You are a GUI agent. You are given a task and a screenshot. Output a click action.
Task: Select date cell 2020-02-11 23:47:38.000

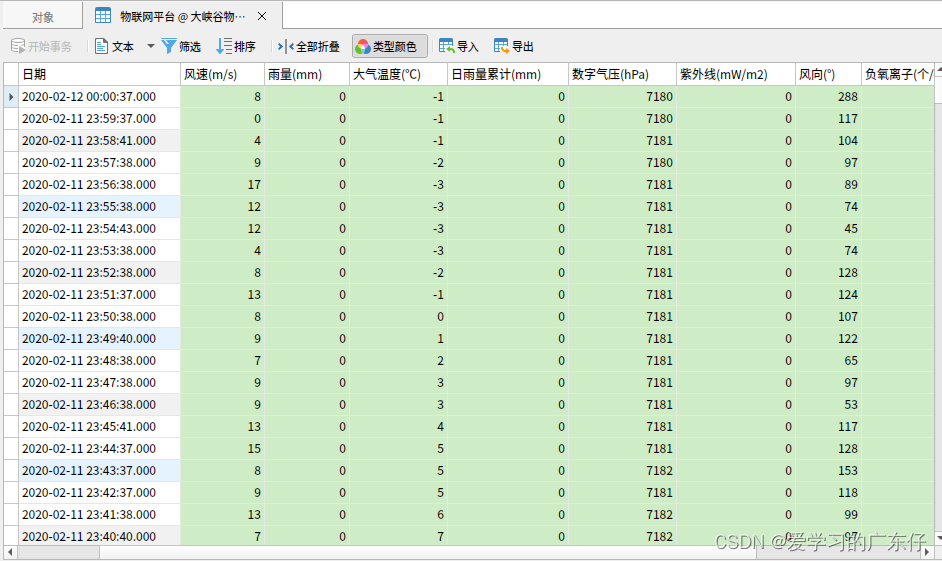[x=99, y=383]
